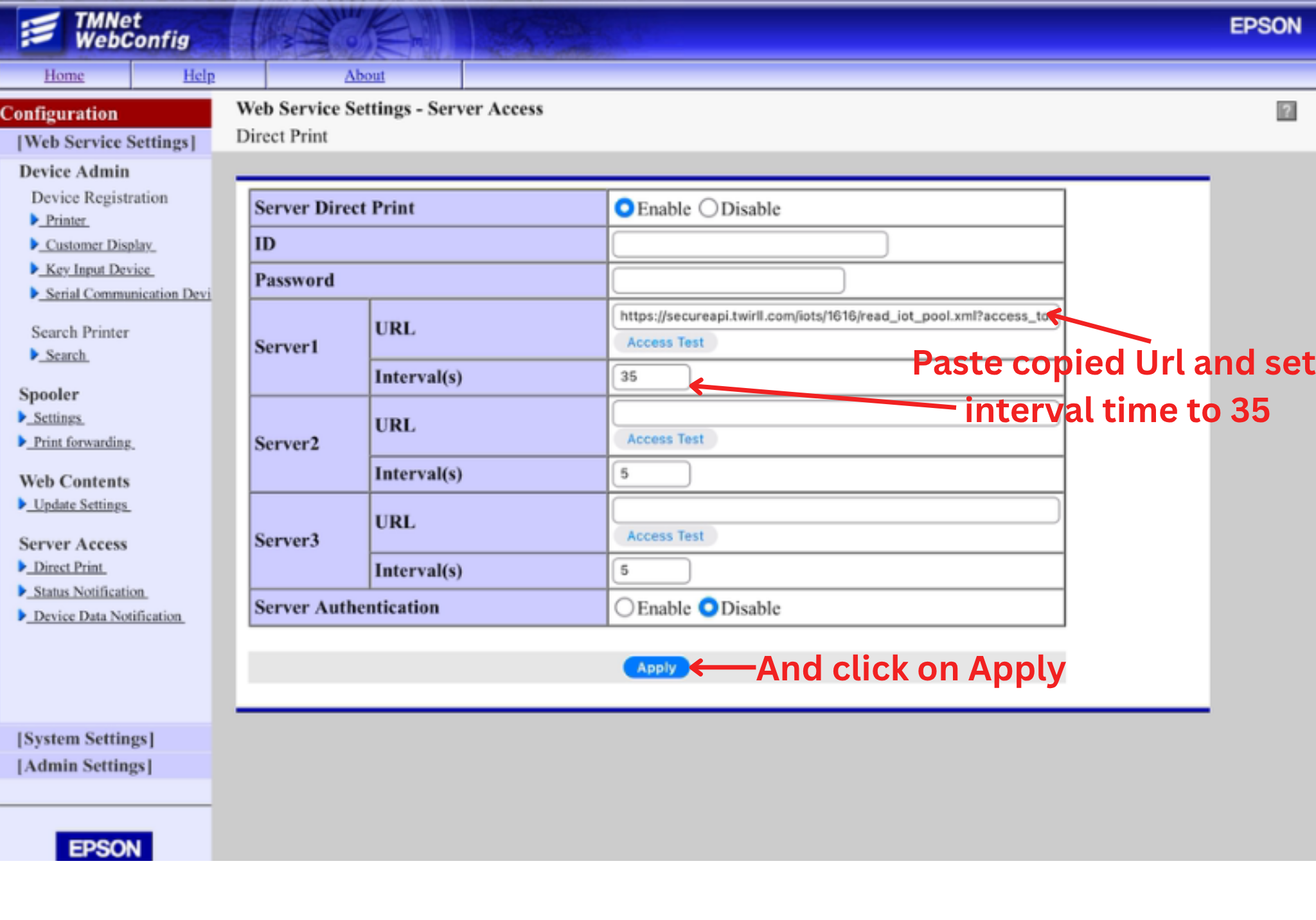
Task: Click Access Test for Server1
Action: (665, 342)
